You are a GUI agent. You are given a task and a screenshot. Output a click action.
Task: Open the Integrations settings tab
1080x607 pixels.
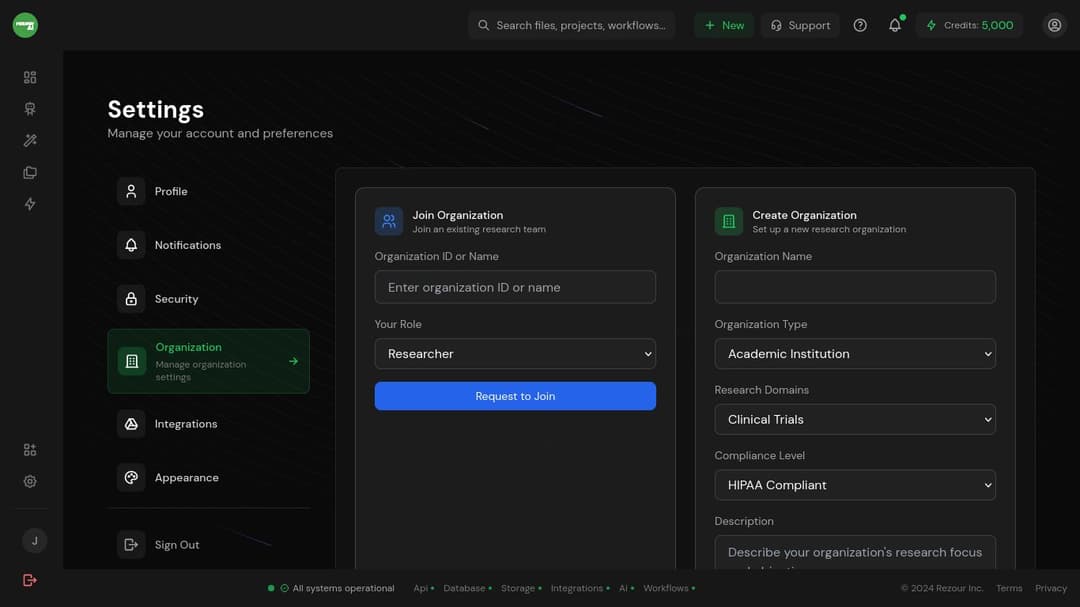click(185, 424)
